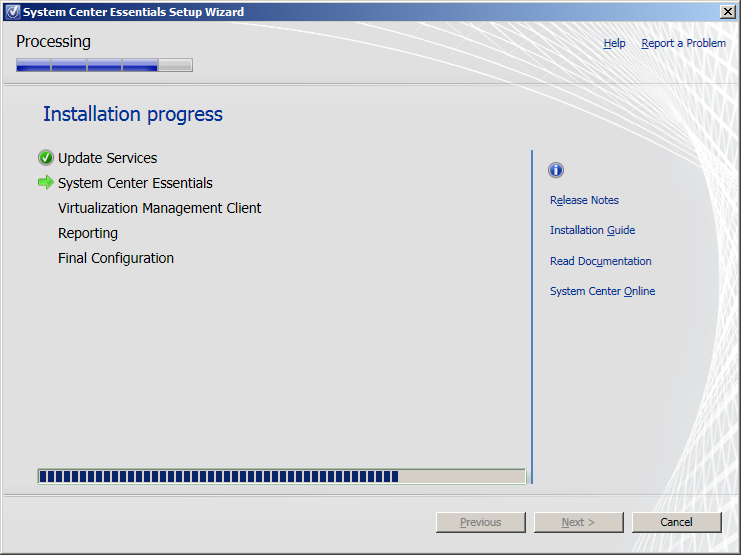This screenshot has width=741, height=555.
Task: Click the blue information icon
Action: 556,170
